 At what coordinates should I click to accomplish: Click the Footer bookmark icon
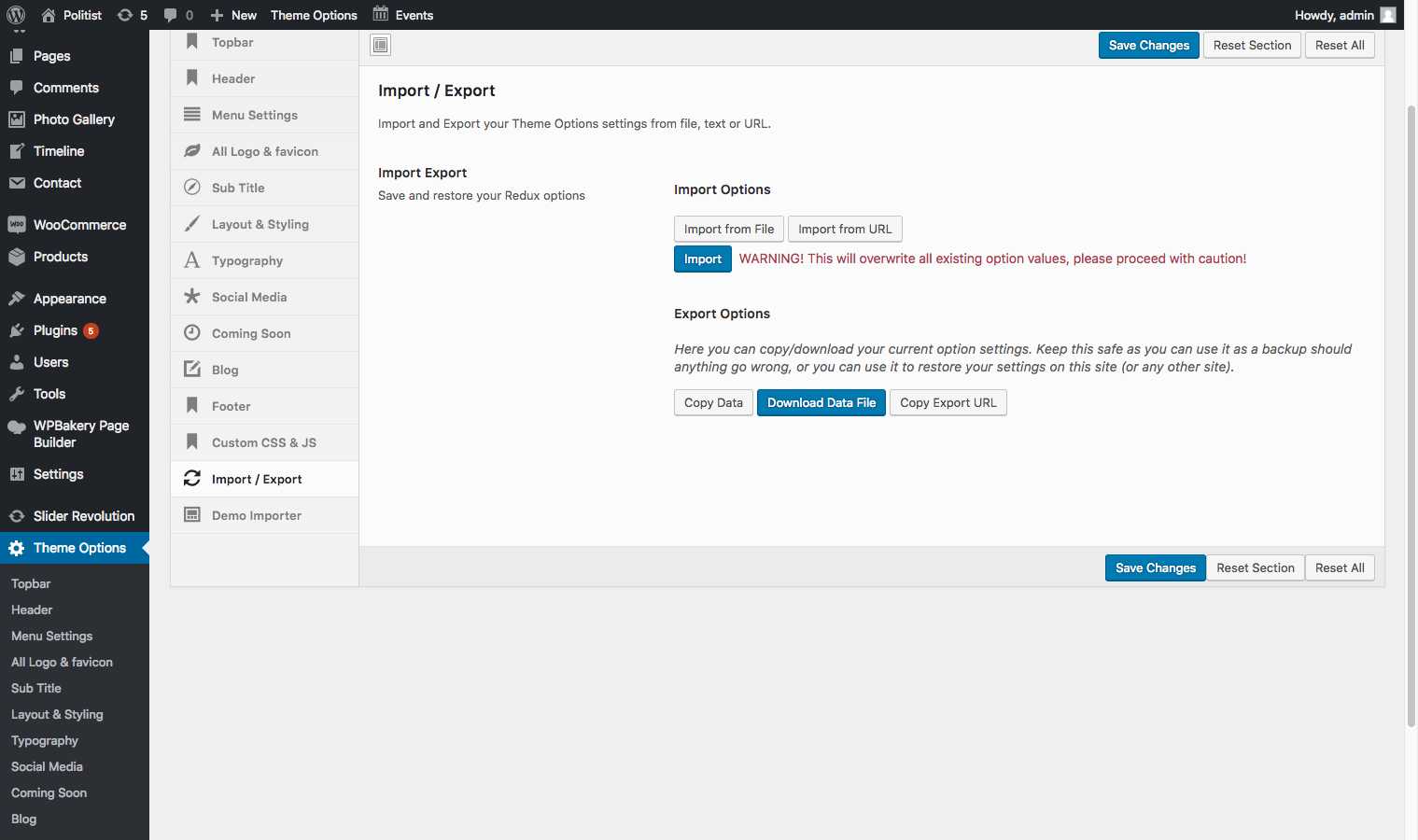[x=192, y=406]
